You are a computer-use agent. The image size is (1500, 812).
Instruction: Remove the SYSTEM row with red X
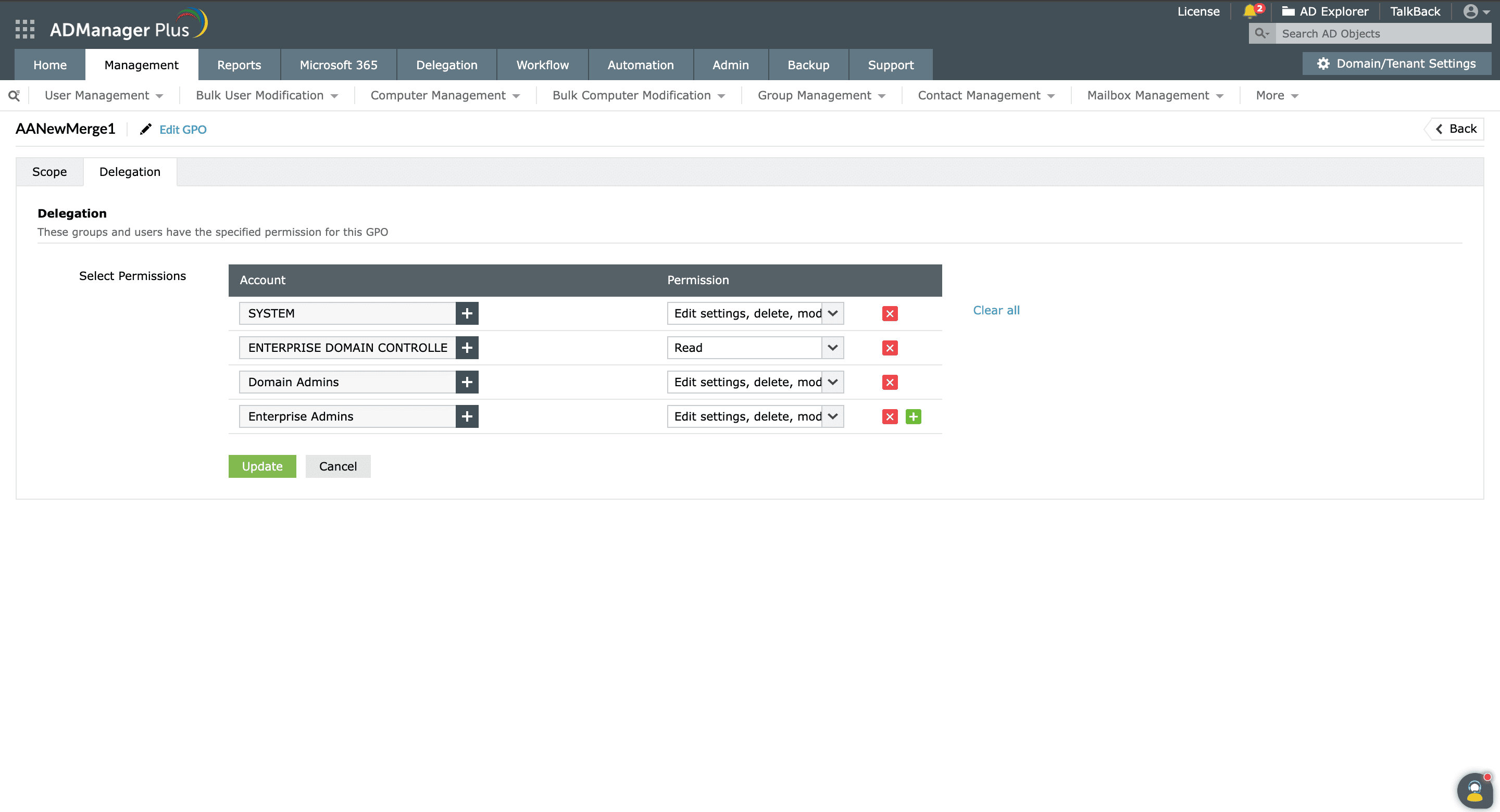click(889, 314)
